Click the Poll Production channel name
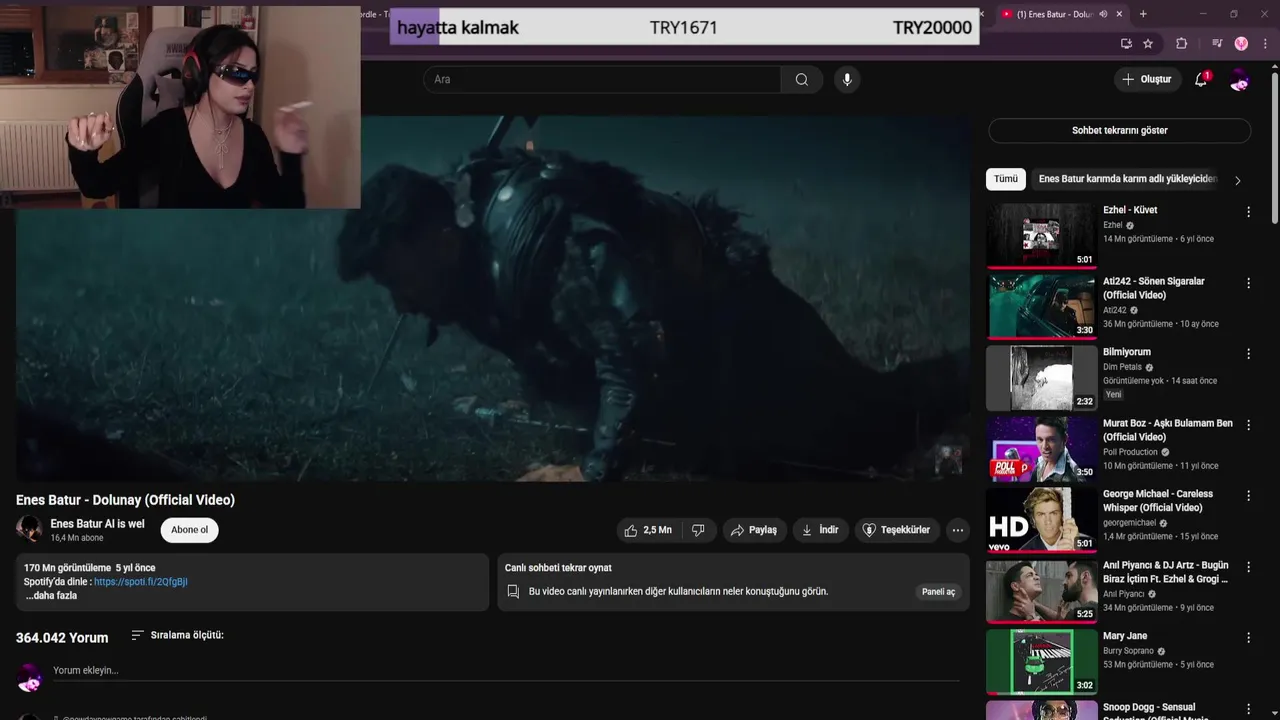 (1130, 452)
